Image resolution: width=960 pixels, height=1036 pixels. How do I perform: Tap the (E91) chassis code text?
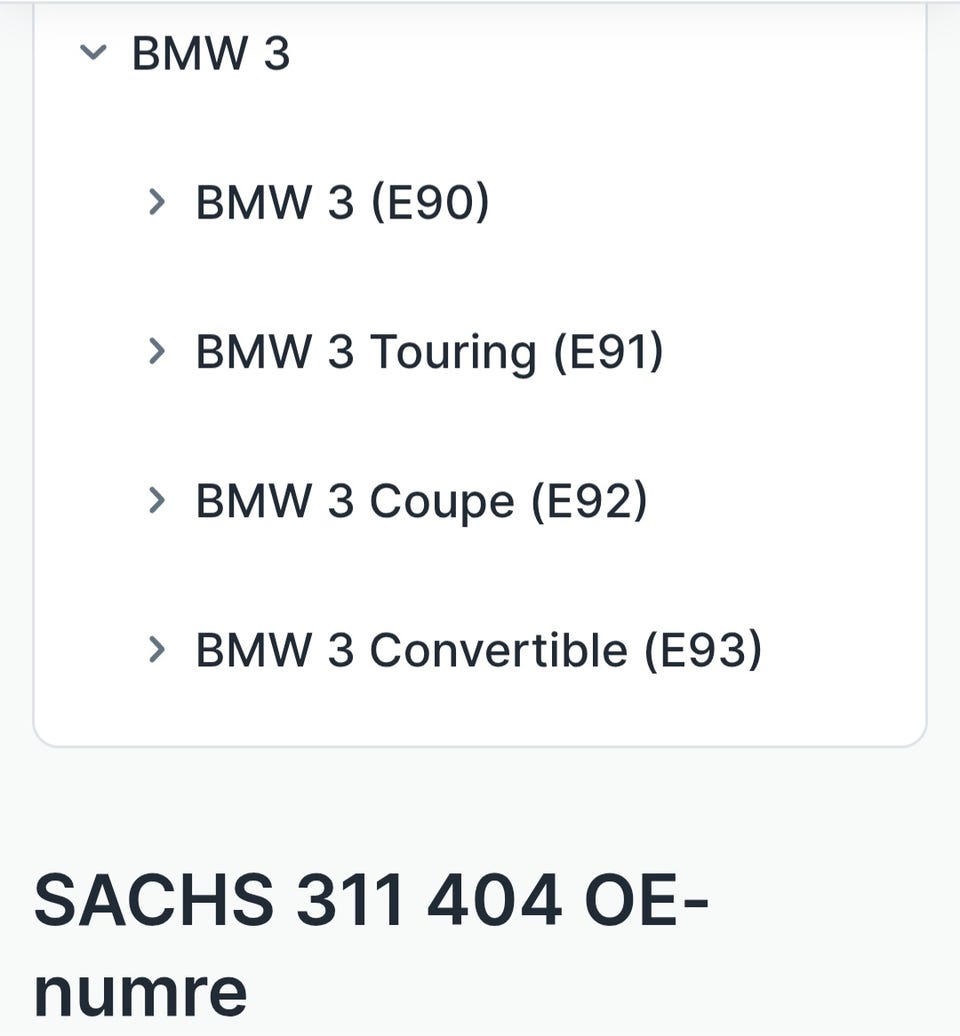point(608,352)
